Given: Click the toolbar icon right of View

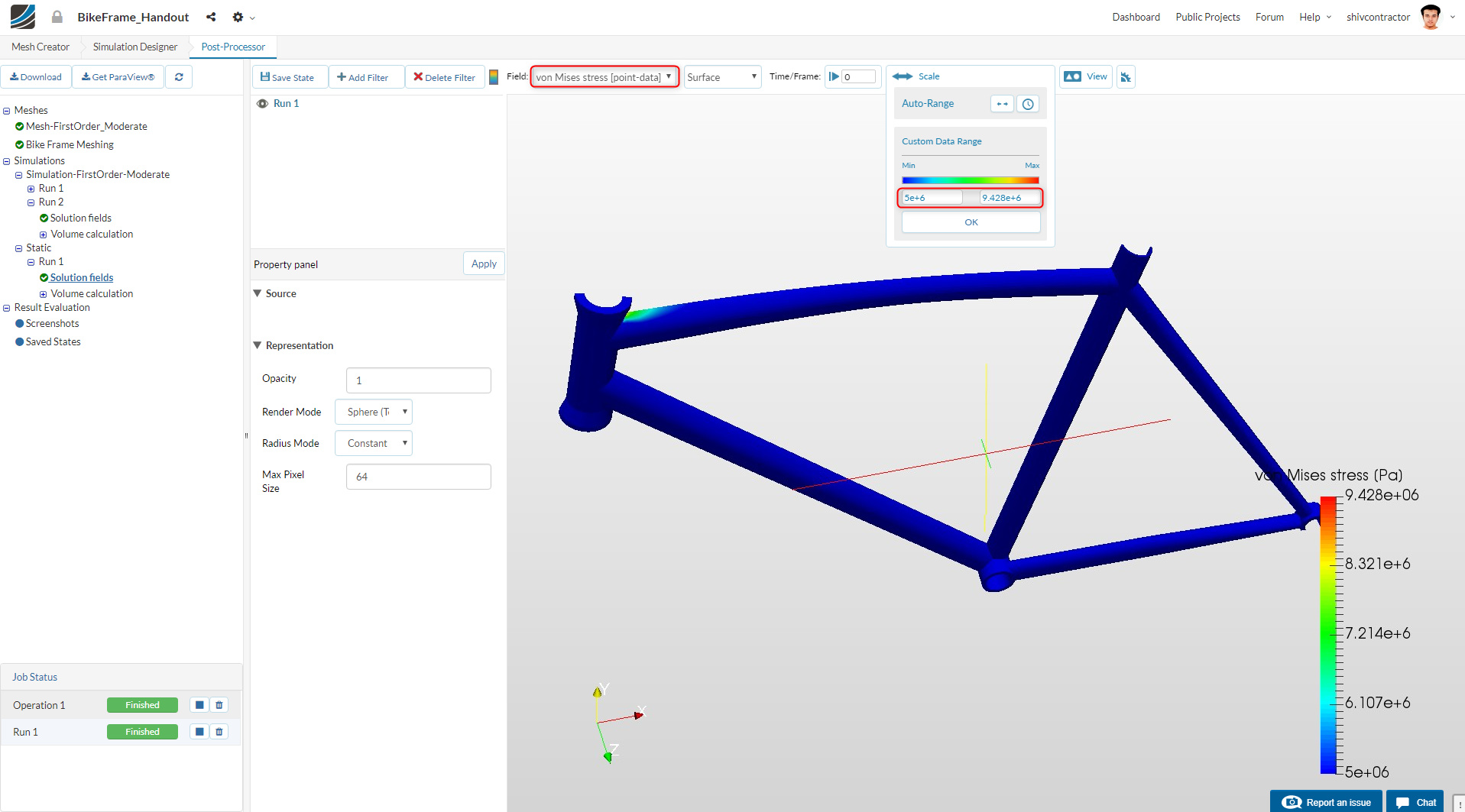Looking at the screenshot, I should [1126, 77].
